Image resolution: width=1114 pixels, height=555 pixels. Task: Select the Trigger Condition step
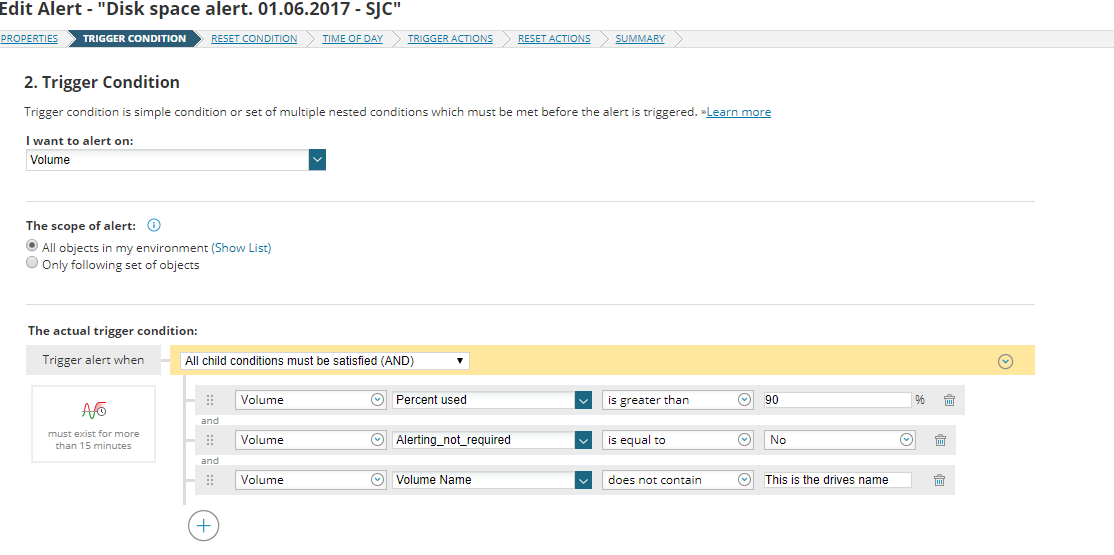click(134, 38)
